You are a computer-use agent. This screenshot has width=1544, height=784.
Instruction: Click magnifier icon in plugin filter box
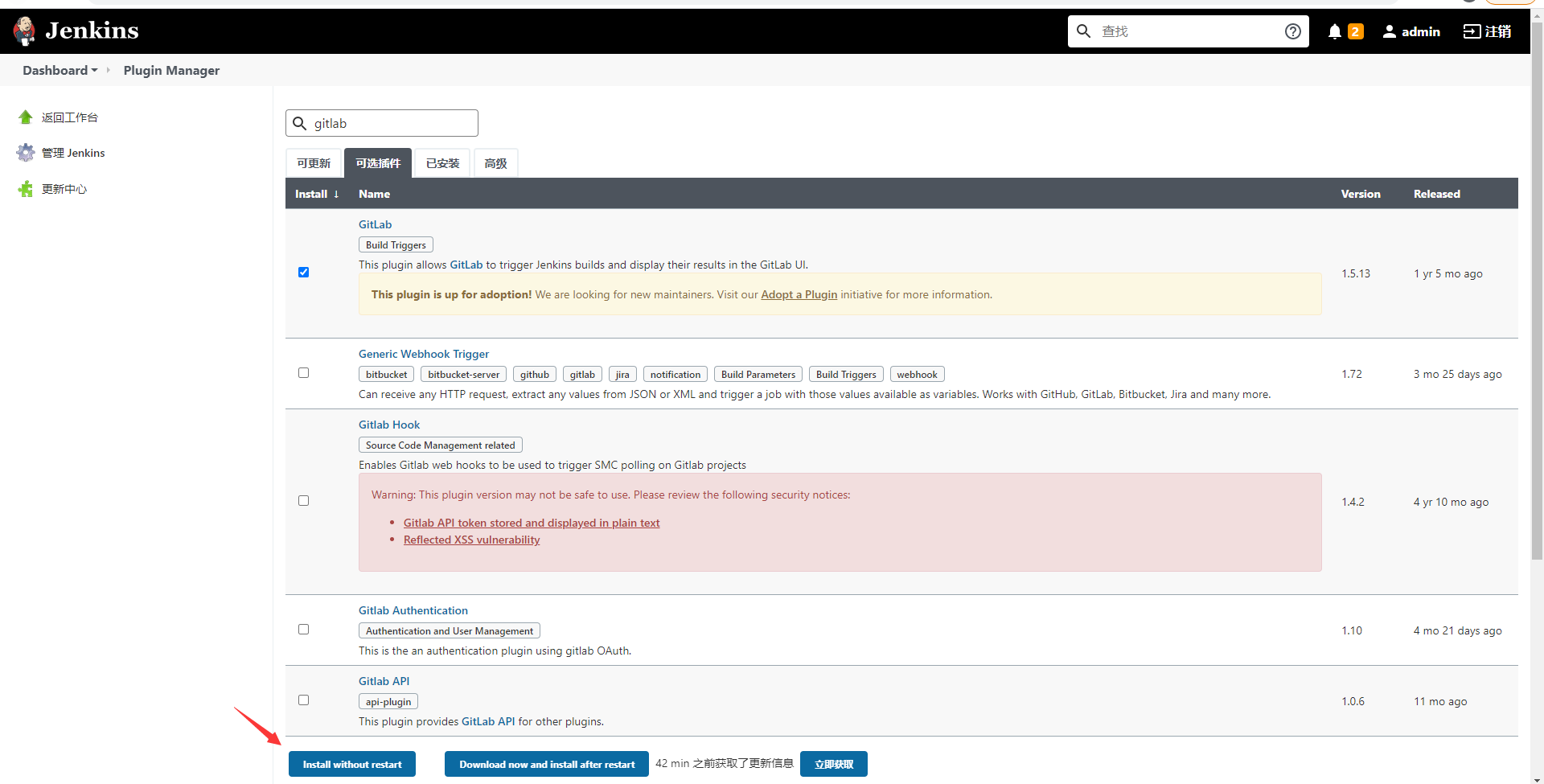[x=299, y=123]
